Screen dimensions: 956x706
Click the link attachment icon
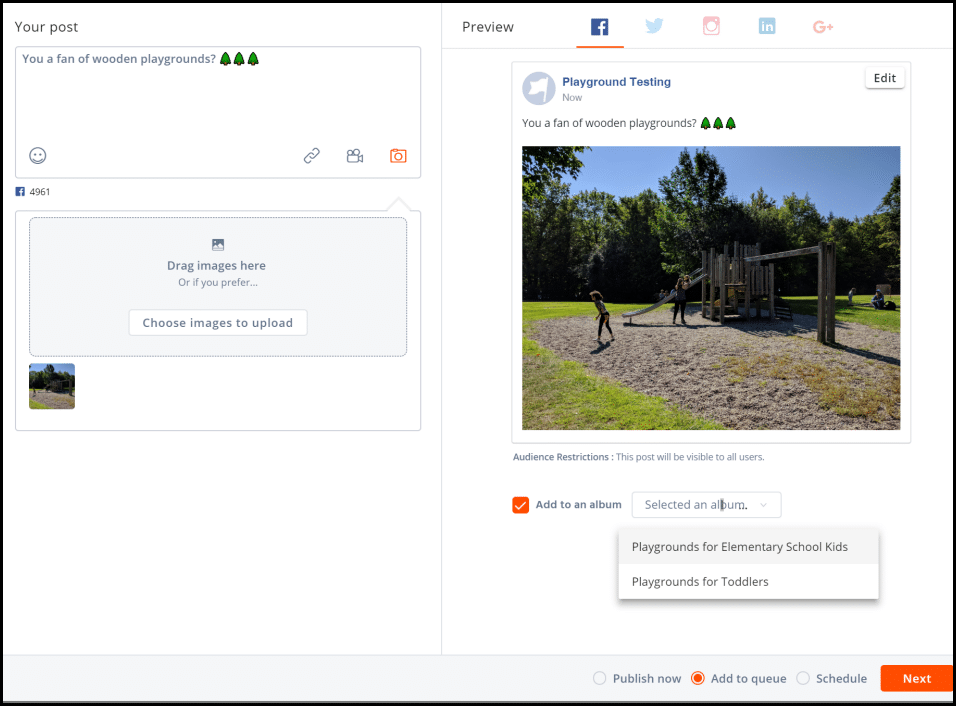pos(312,156)
